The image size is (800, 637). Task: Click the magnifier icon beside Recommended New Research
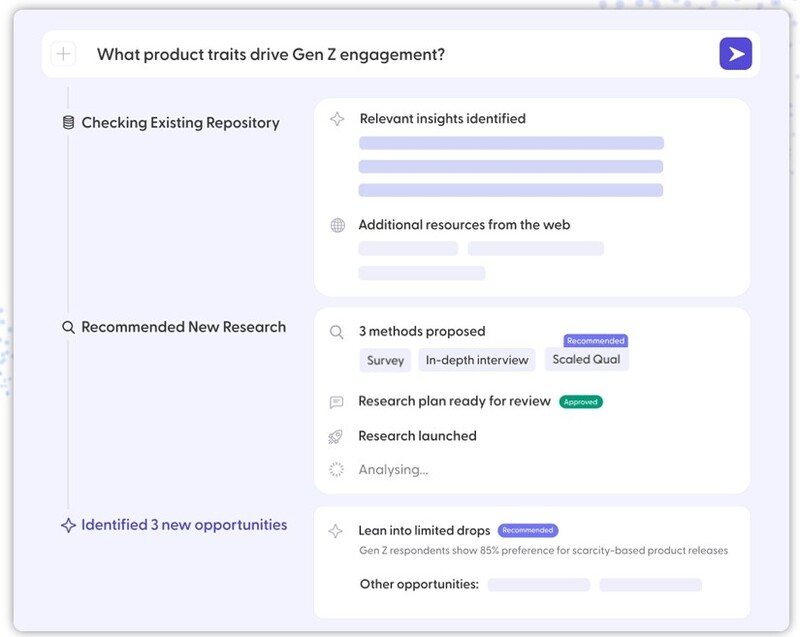[x=68, y=327]
